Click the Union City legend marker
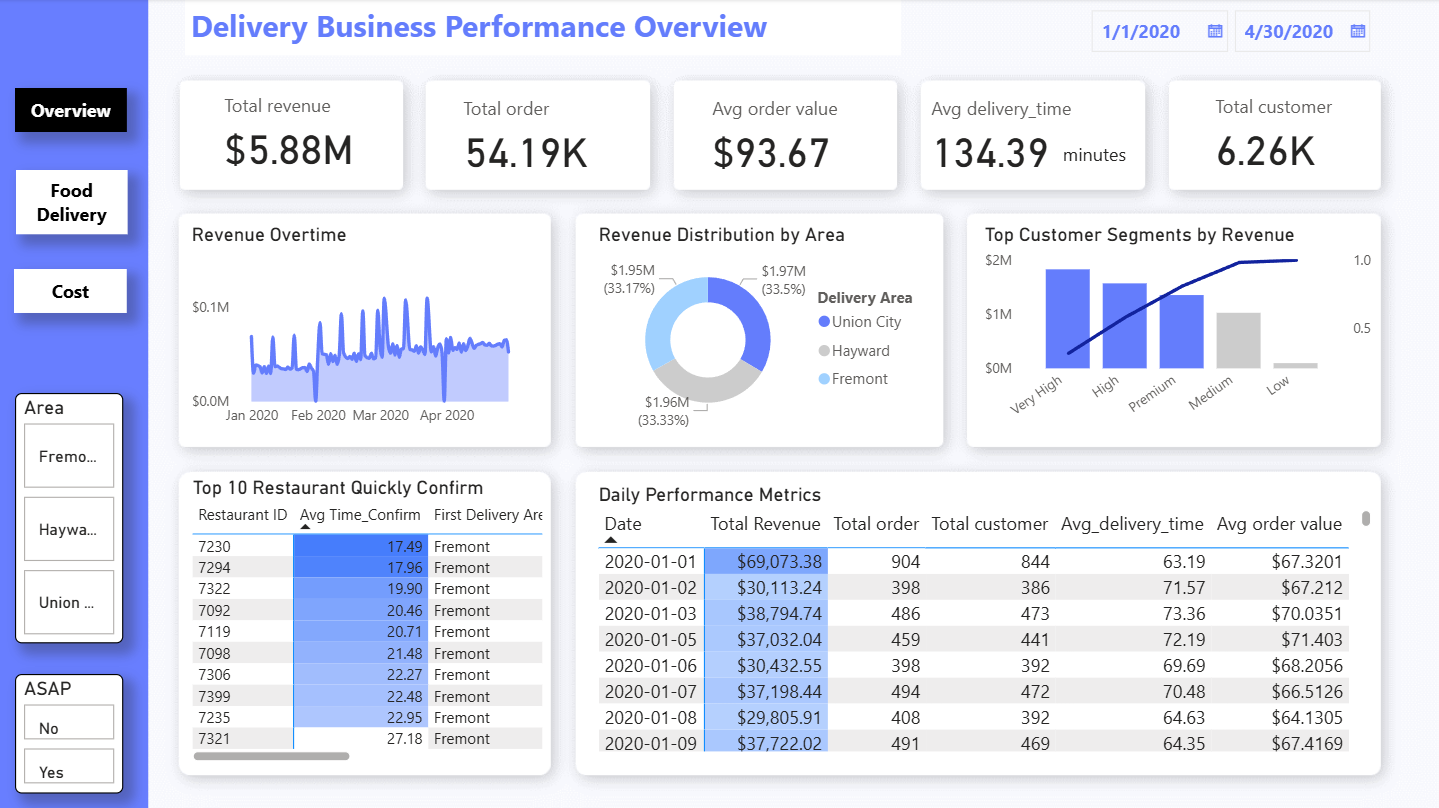This screenshot has height=808, width=1439. coord(824,322)
